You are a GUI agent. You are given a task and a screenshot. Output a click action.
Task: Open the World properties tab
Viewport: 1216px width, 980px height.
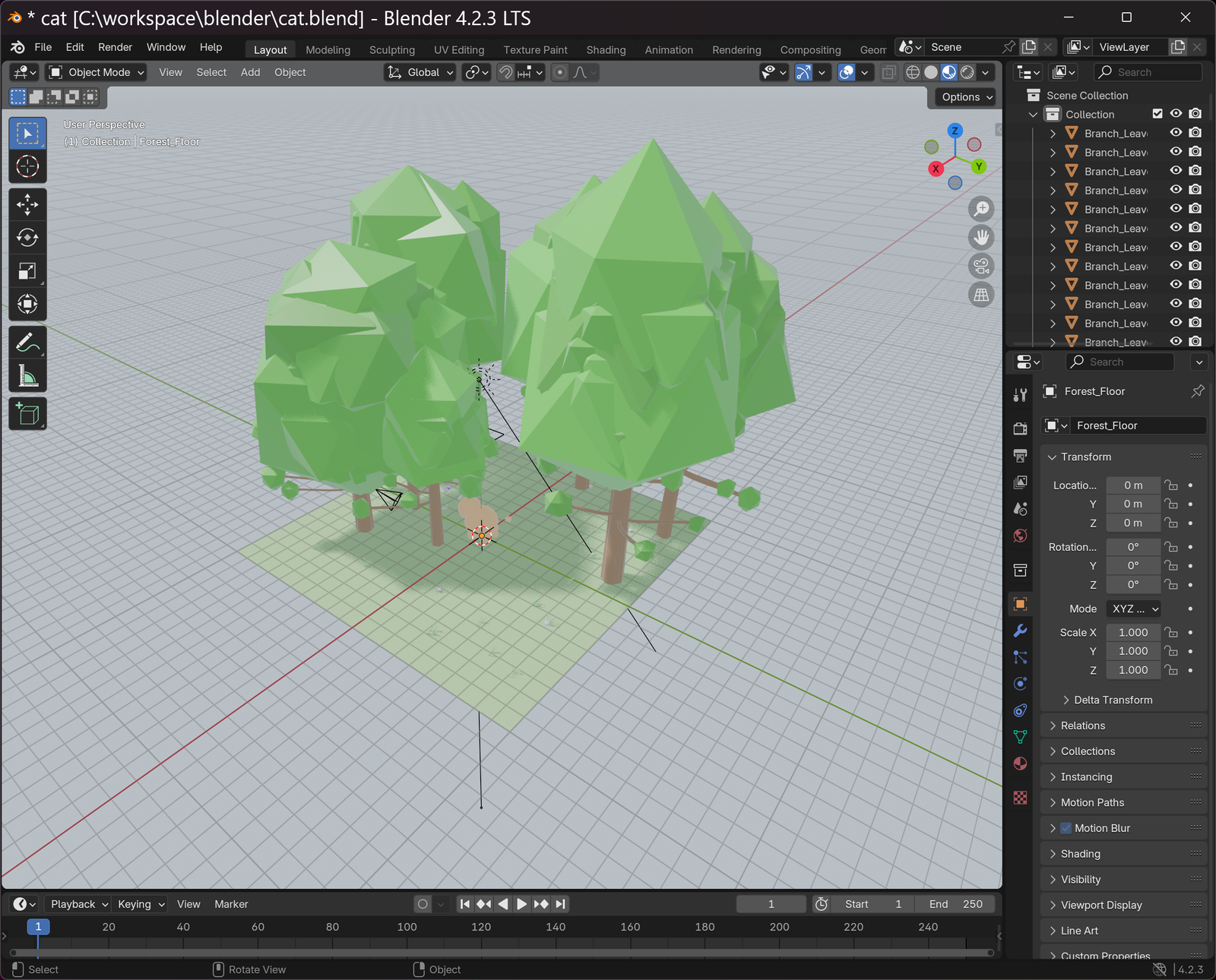point(1020,535)
